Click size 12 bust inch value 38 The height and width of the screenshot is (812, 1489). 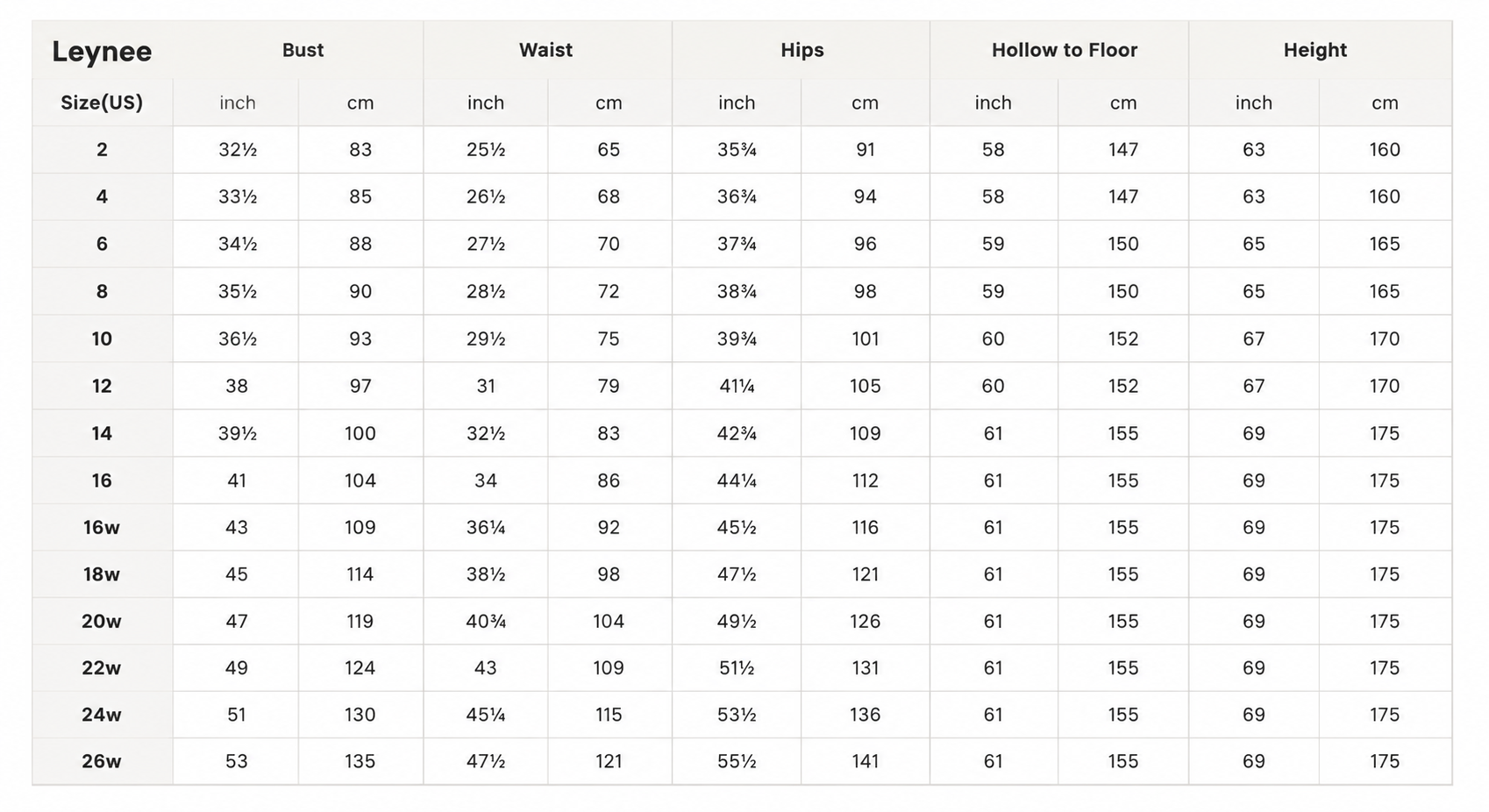(x=237, y=386)
